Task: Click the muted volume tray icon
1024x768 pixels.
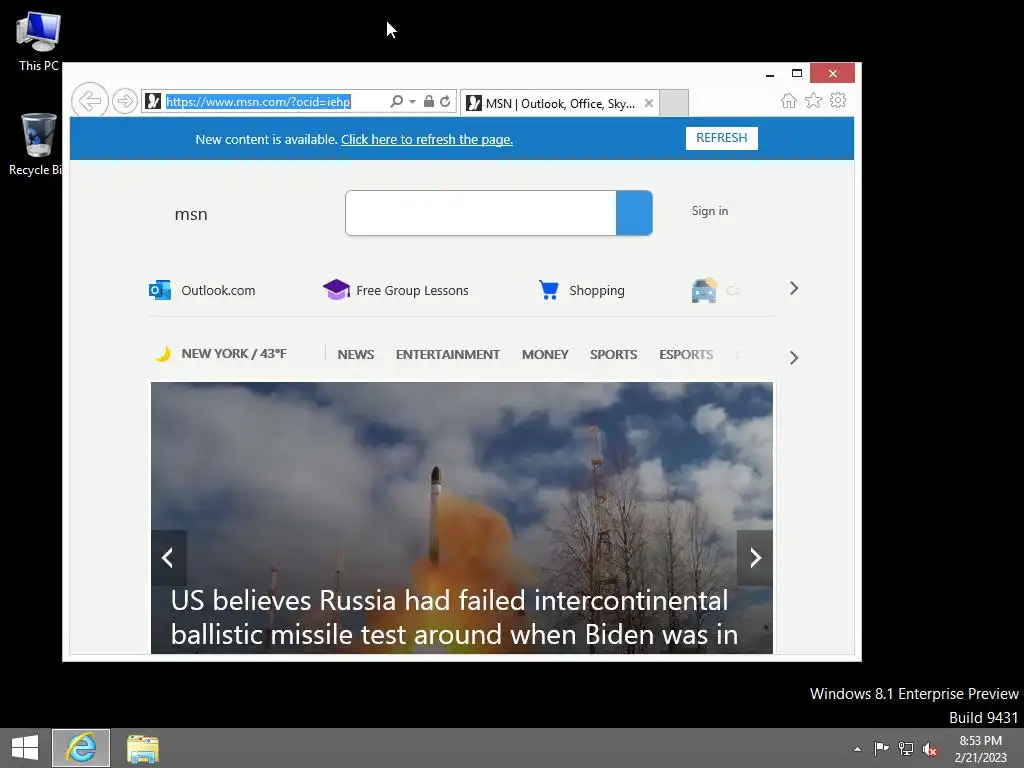Action: pos(930,748)
